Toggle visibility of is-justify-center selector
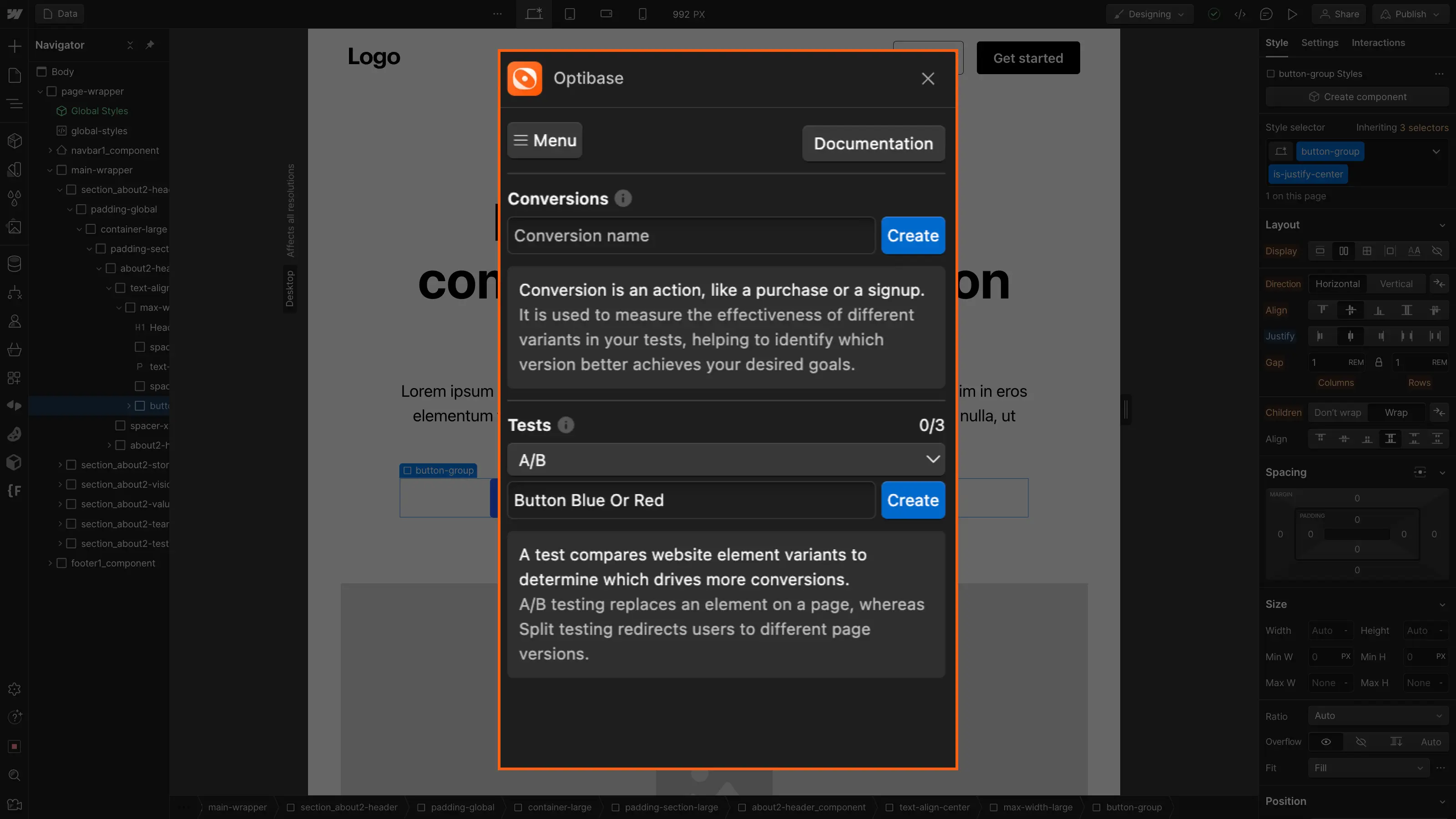The image size is (1456, 819). click(1307, 174)
